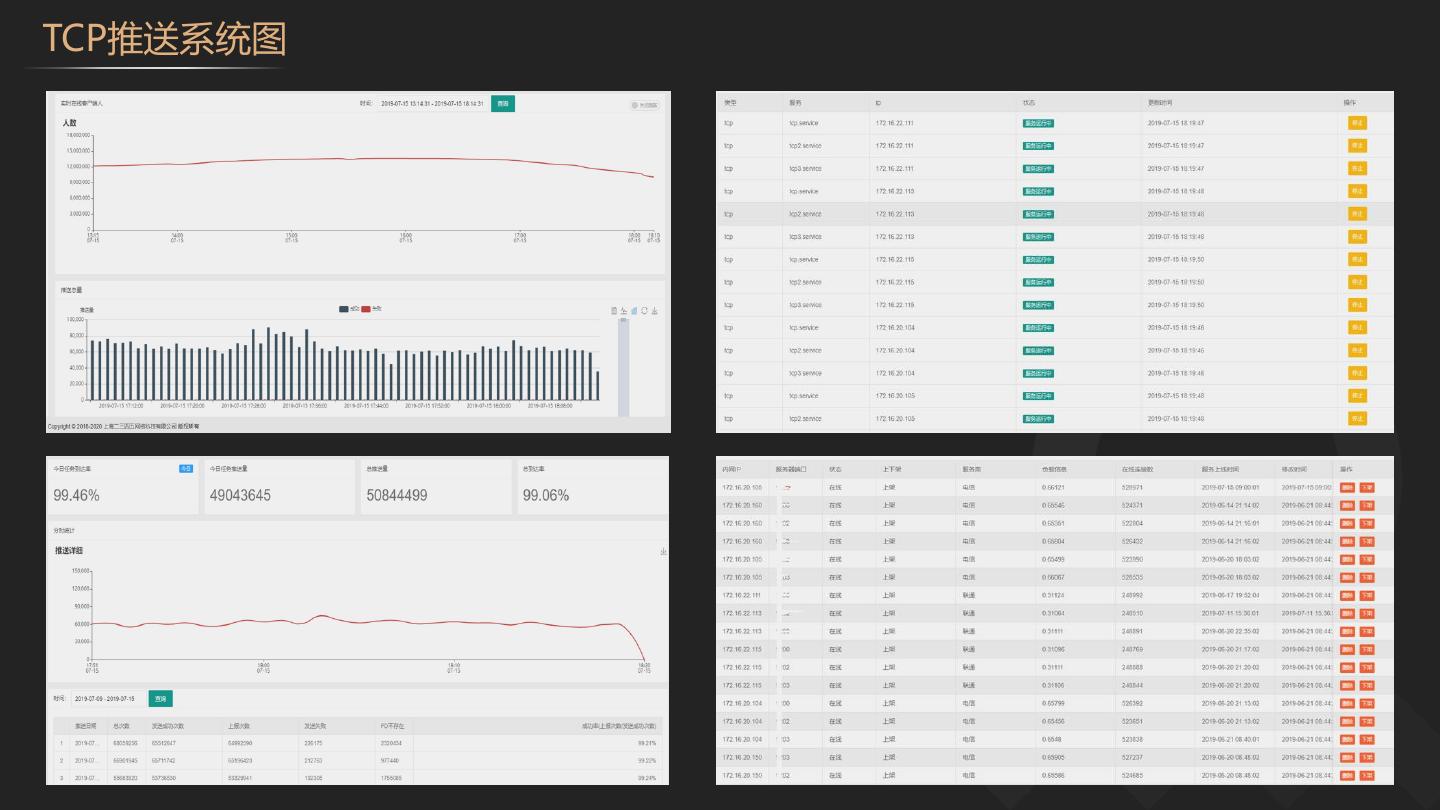Click the blue 今日 badge on arrival-rate card
1440x810 pixels.
point(186,468)
